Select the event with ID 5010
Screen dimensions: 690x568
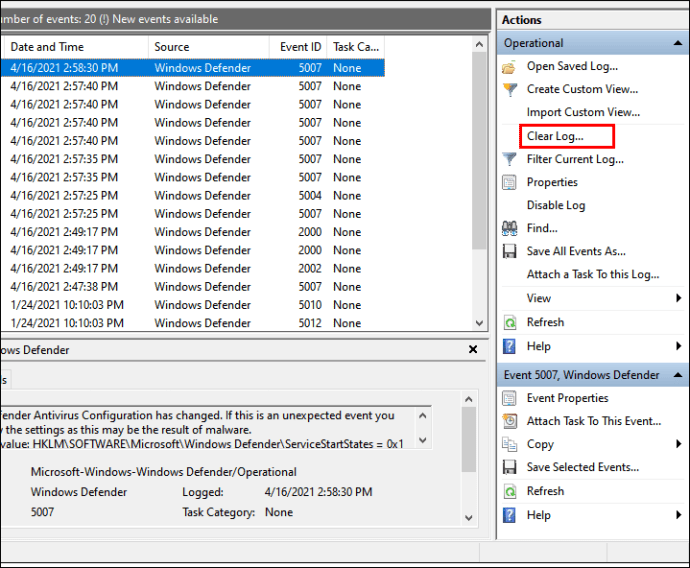pos(193,305)
